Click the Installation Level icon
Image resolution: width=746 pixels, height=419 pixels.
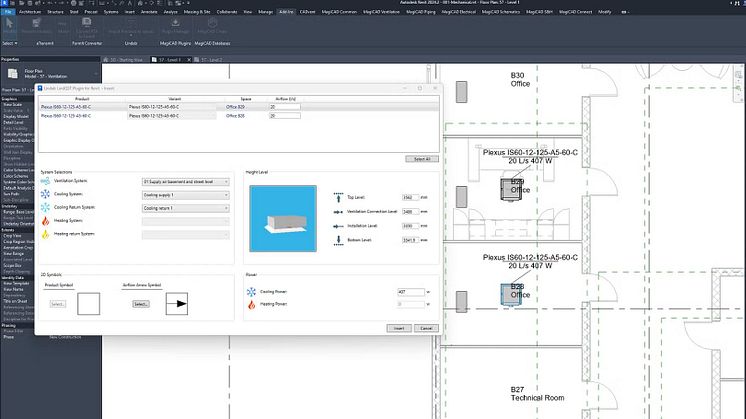coord(338,226)
